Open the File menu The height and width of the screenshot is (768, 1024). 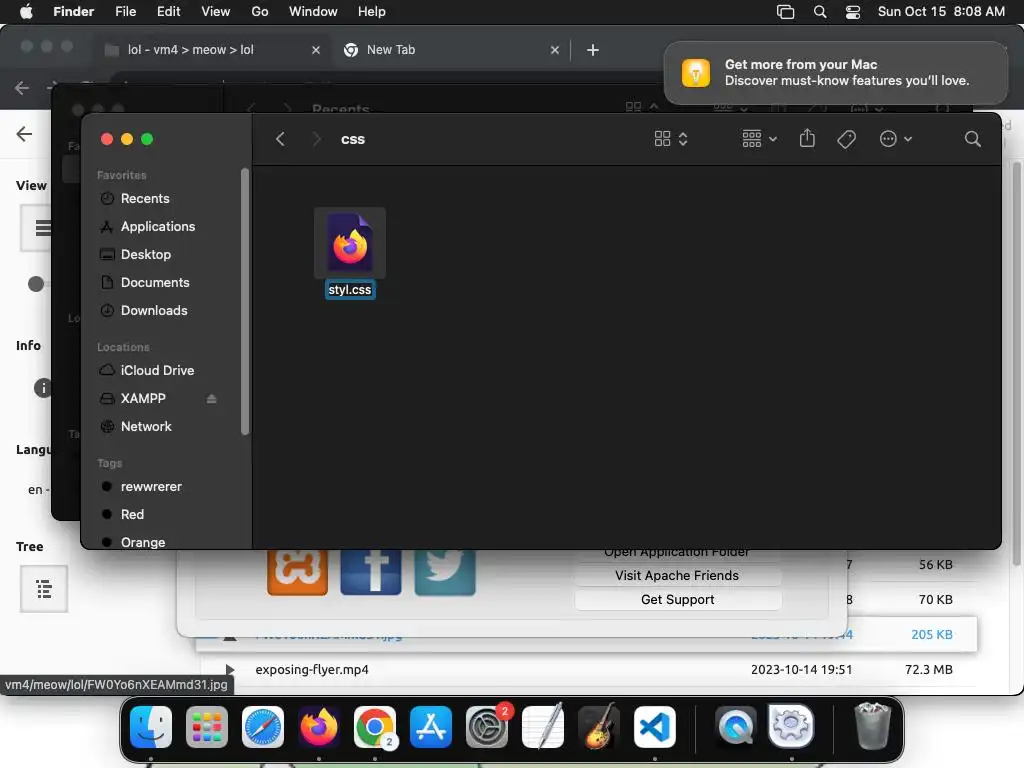pos(125,12)
